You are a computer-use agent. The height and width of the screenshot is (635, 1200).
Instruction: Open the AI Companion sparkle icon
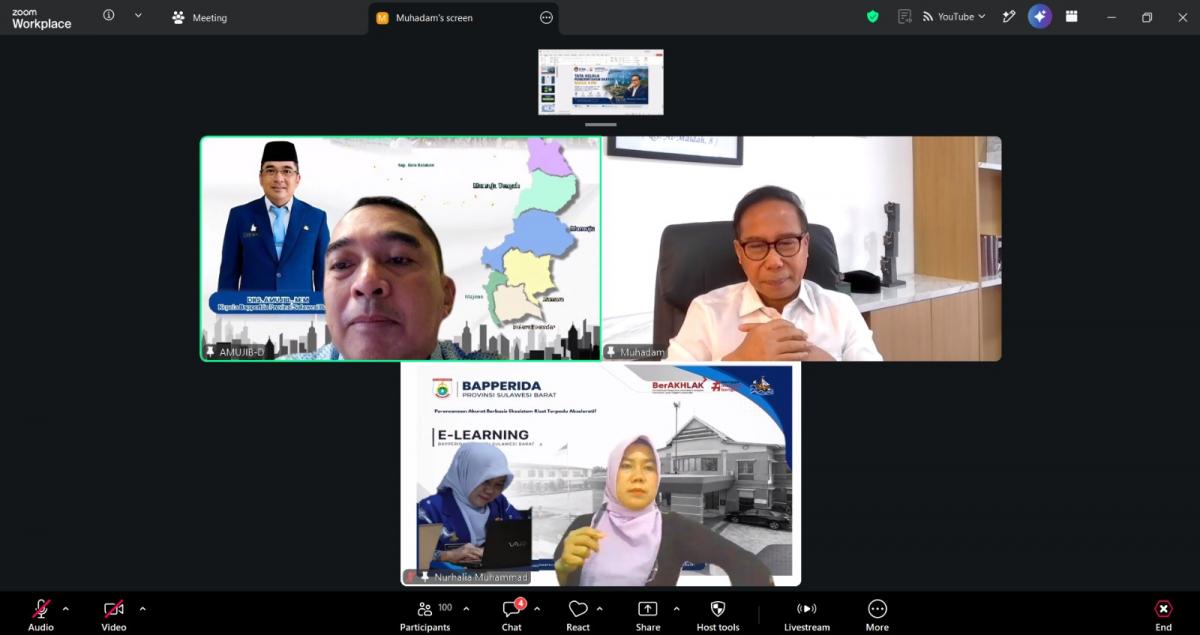click(1040, 16)
